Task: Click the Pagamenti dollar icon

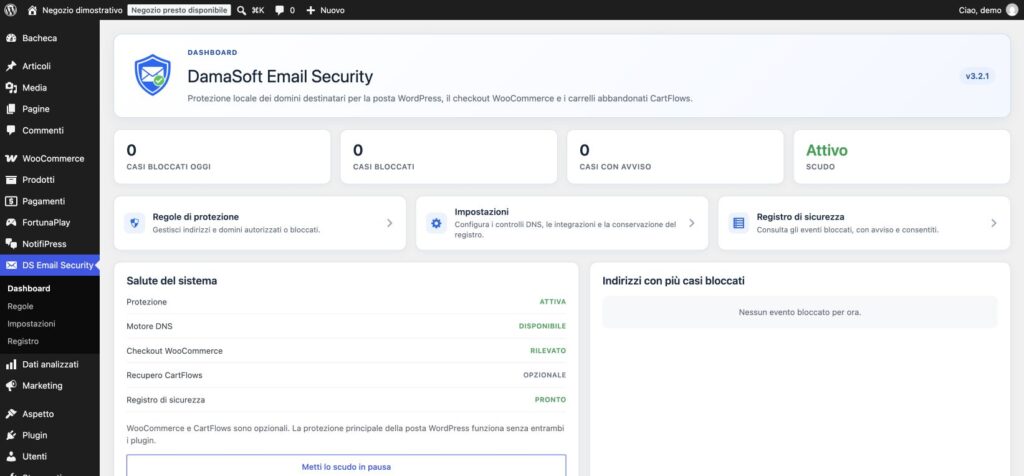Action: (11, 201)
